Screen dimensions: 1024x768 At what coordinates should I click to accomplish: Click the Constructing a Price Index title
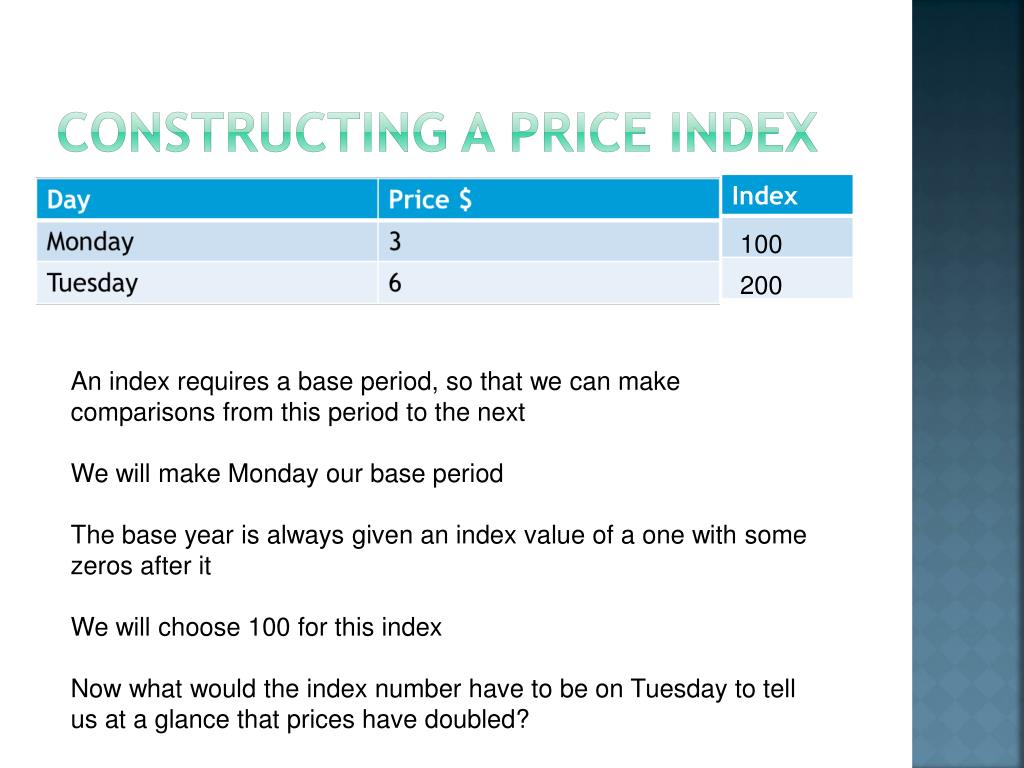point(438,132)
